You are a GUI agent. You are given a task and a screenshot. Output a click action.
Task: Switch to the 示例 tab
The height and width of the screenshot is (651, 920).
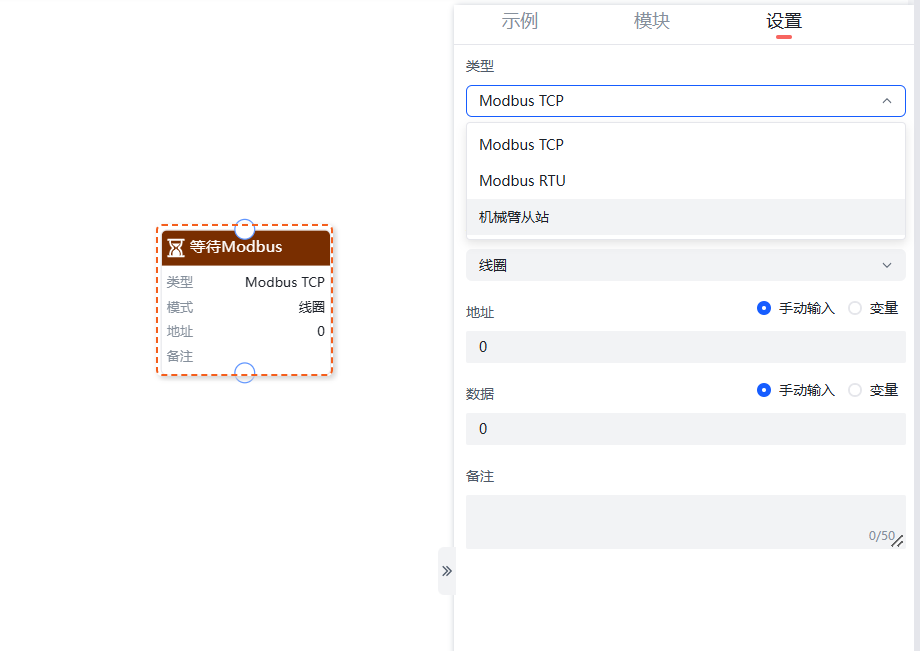(x=520, y=20)
